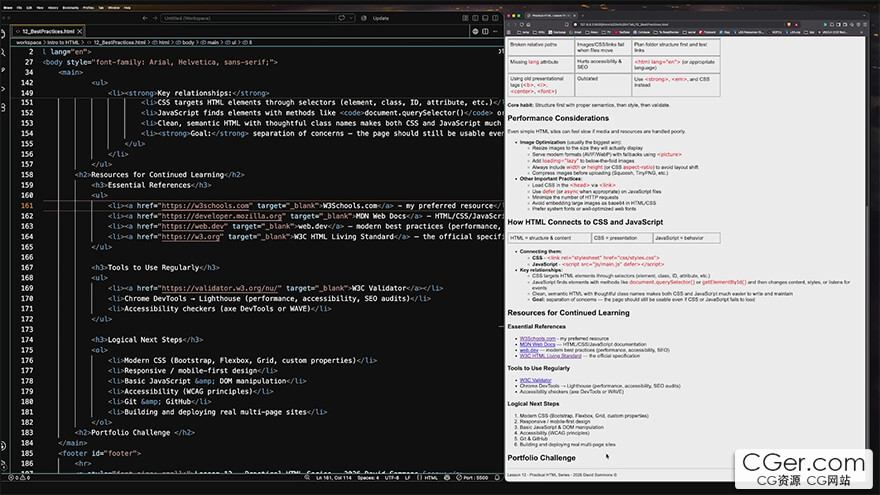
Task: Open the Bookmarks menu in macOS menu bar
Action: click(x=71, y=8)
